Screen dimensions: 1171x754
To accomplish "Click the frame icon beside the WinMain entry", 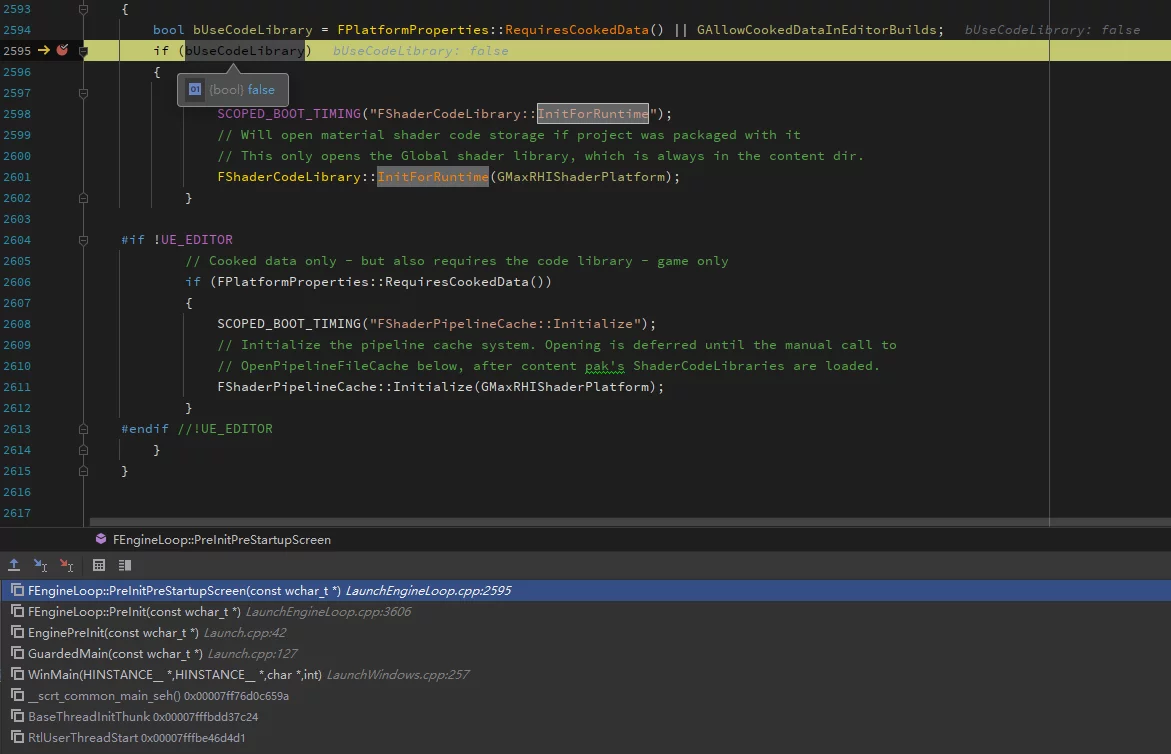I will 17,674.
